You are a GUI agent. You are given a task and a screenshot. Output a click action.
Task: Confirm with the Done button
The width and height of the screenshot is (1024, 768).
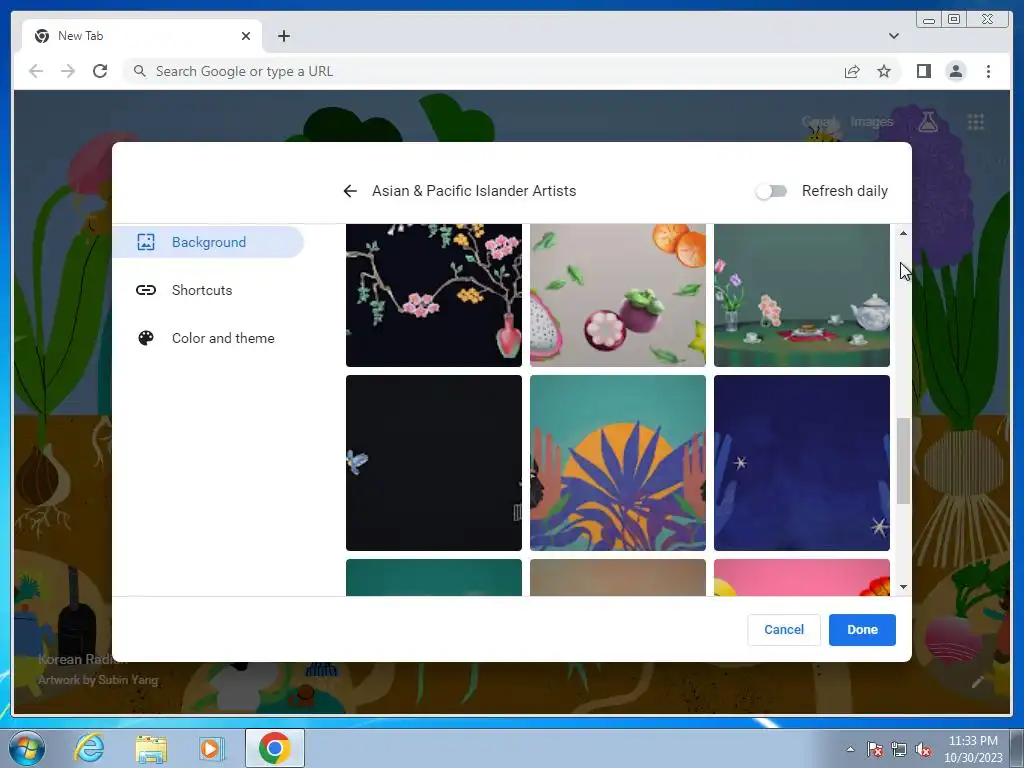[862, 630]
